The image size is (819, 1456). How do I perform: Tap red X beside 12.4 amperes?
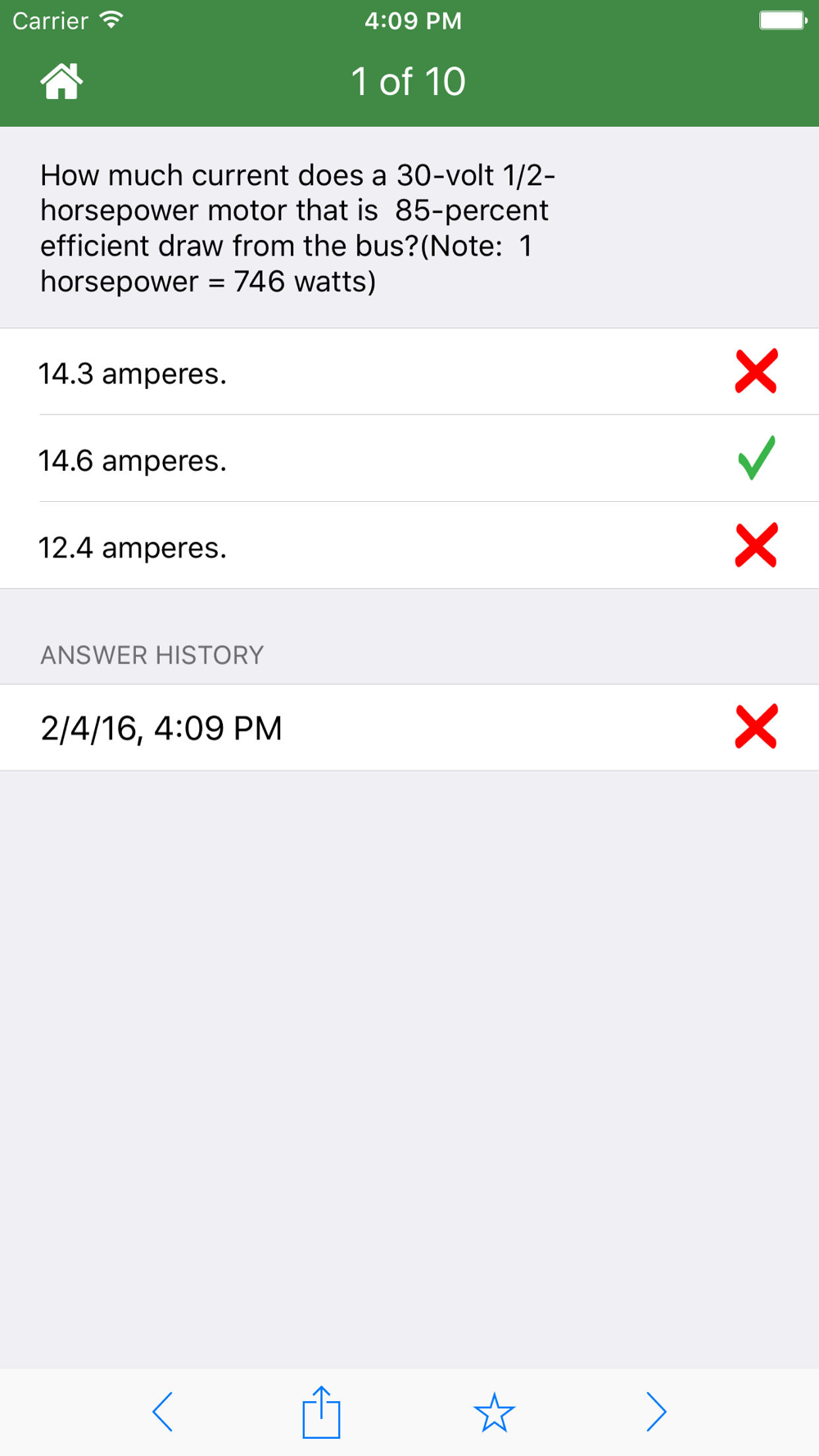(x=755, y=545)
